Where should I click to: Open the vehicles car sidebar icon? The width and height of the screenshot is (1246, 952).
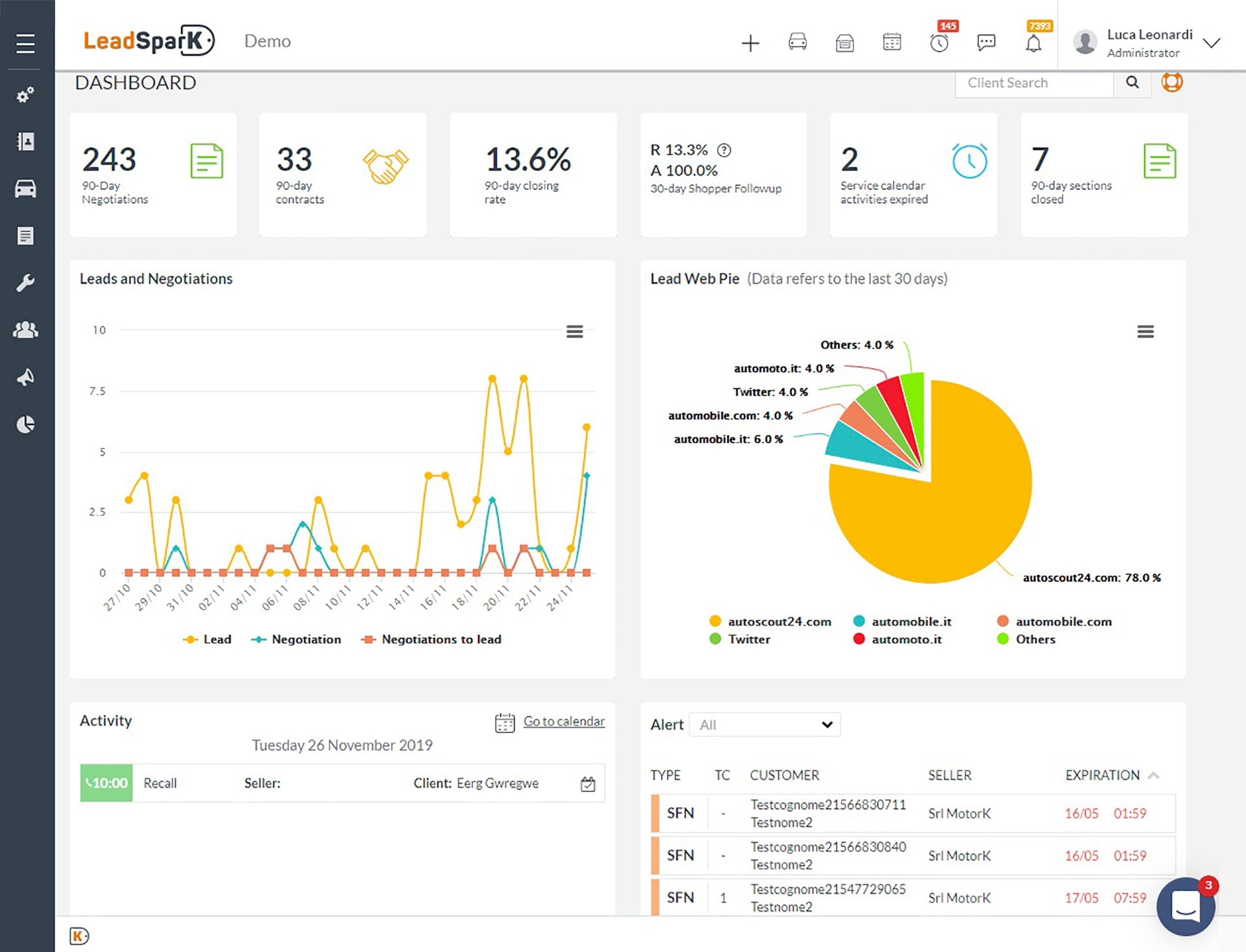[25, 189]
